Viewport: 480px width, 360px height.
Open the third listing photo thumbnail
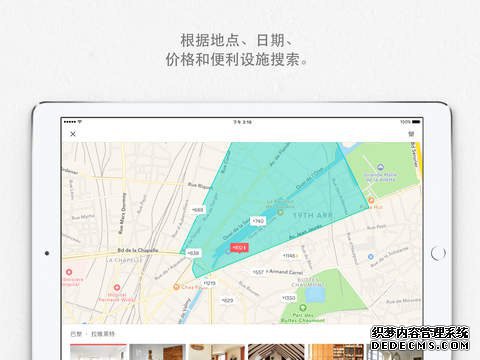tap(217, 352)
